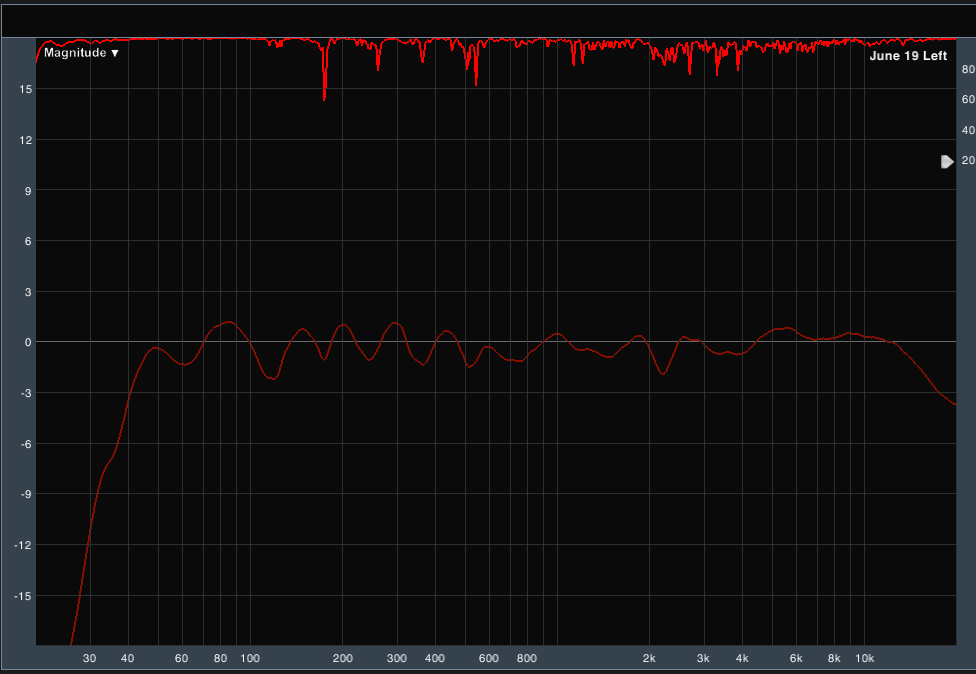Click the 10k frequency axis label
The width and height of the screenshot is (976, 674).
(865, 658)
